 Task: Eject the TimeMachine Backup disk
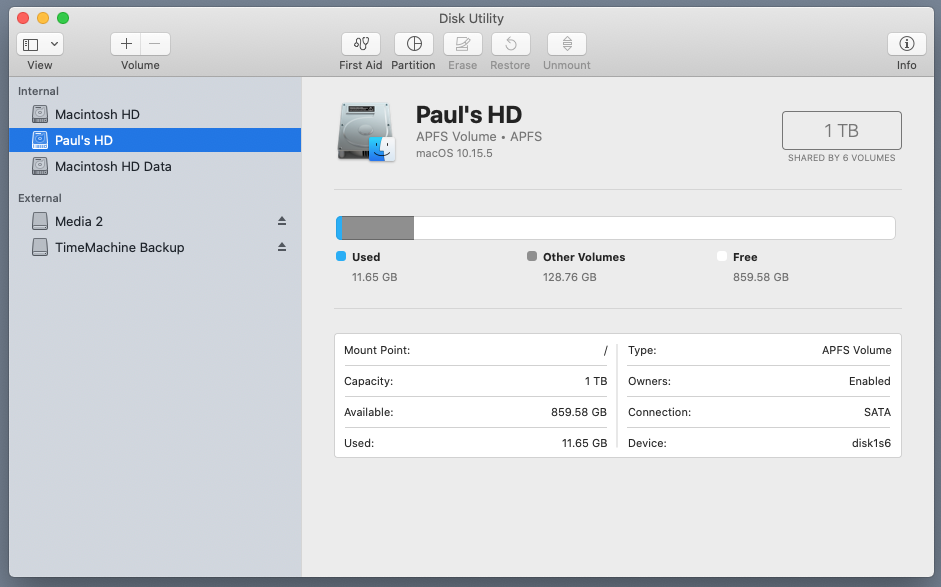[282, 247]
